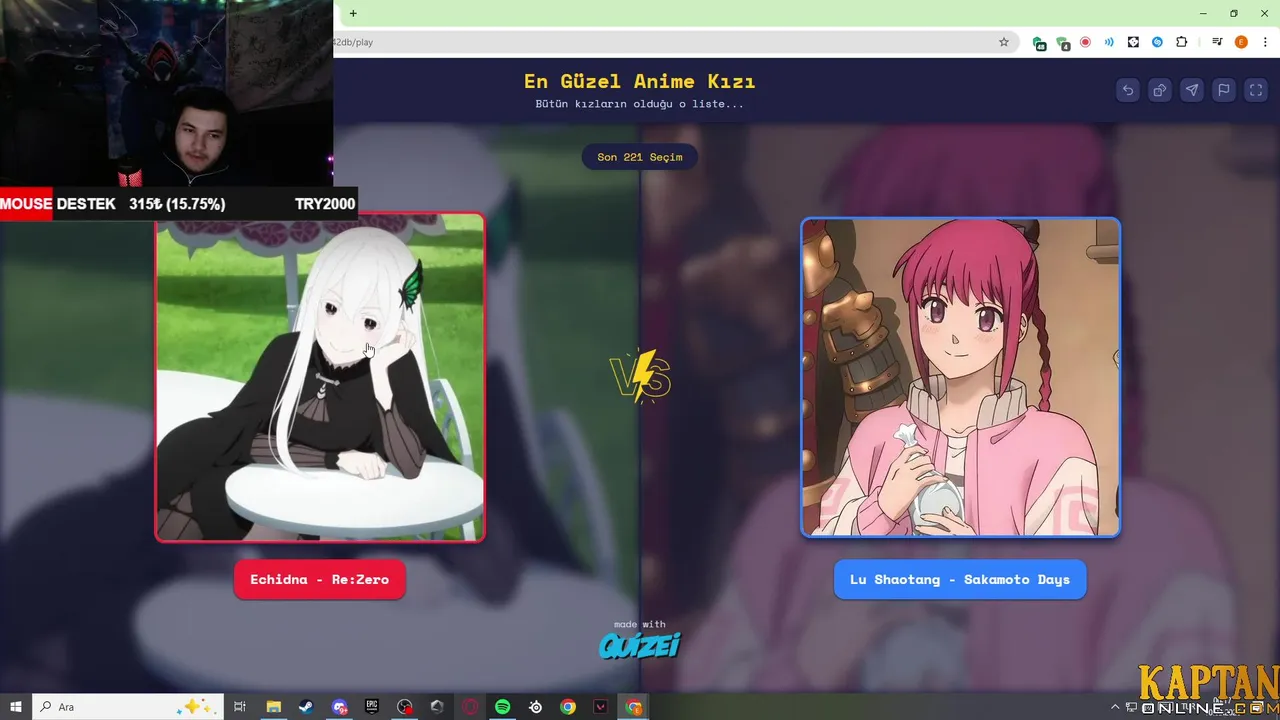Image resolution: width=1280 pixels, height=720 pixels.
Task: Open the red circle Opera taskbar icon
Action: point(470,707)
